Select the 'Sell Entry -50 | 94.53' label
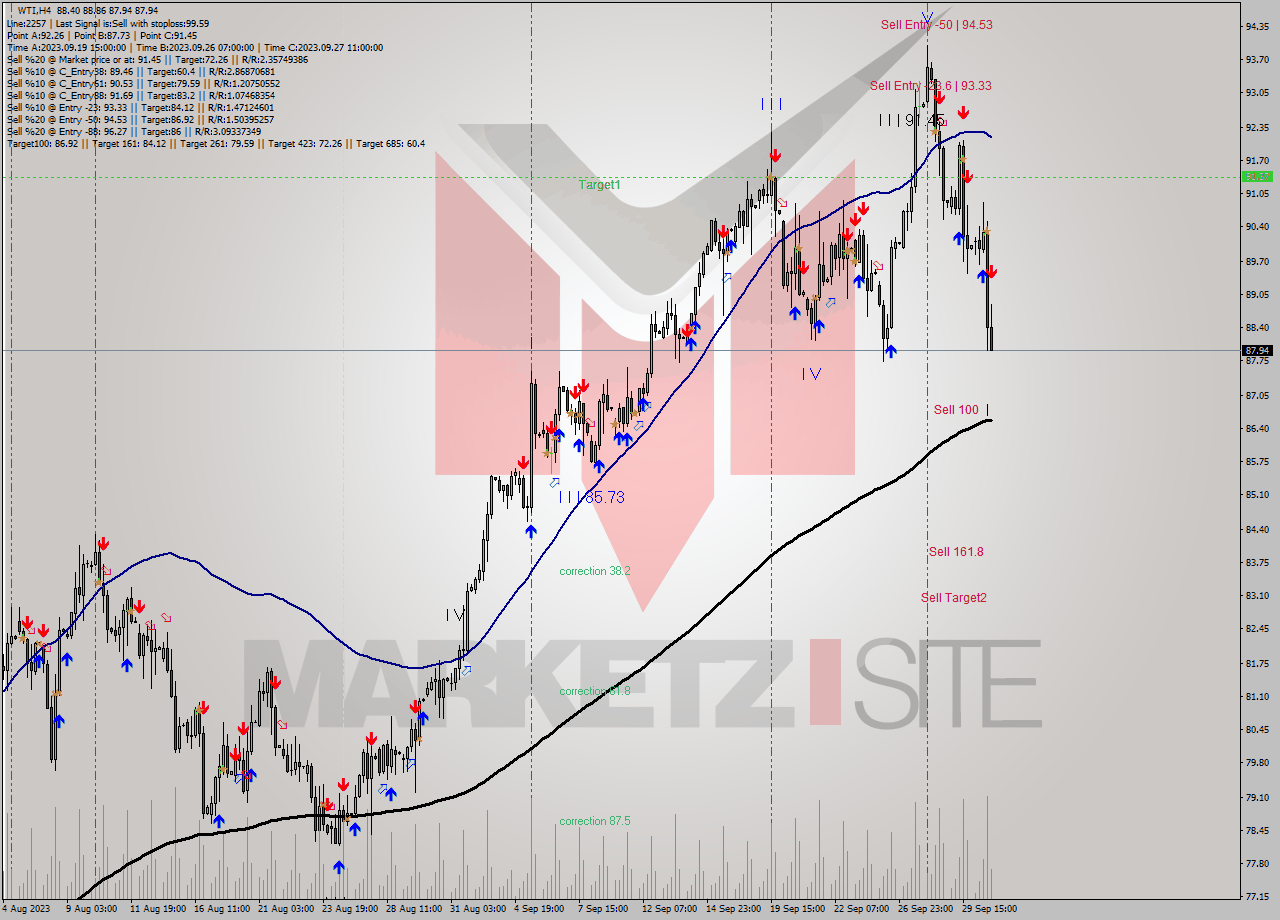1280x920 pixels. click(936, 25)
